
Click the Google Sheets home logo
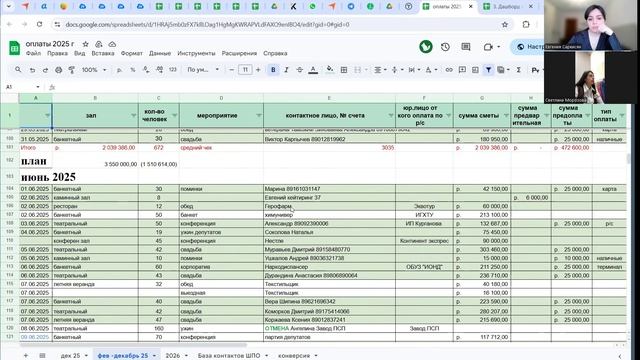tap(14, 48)
